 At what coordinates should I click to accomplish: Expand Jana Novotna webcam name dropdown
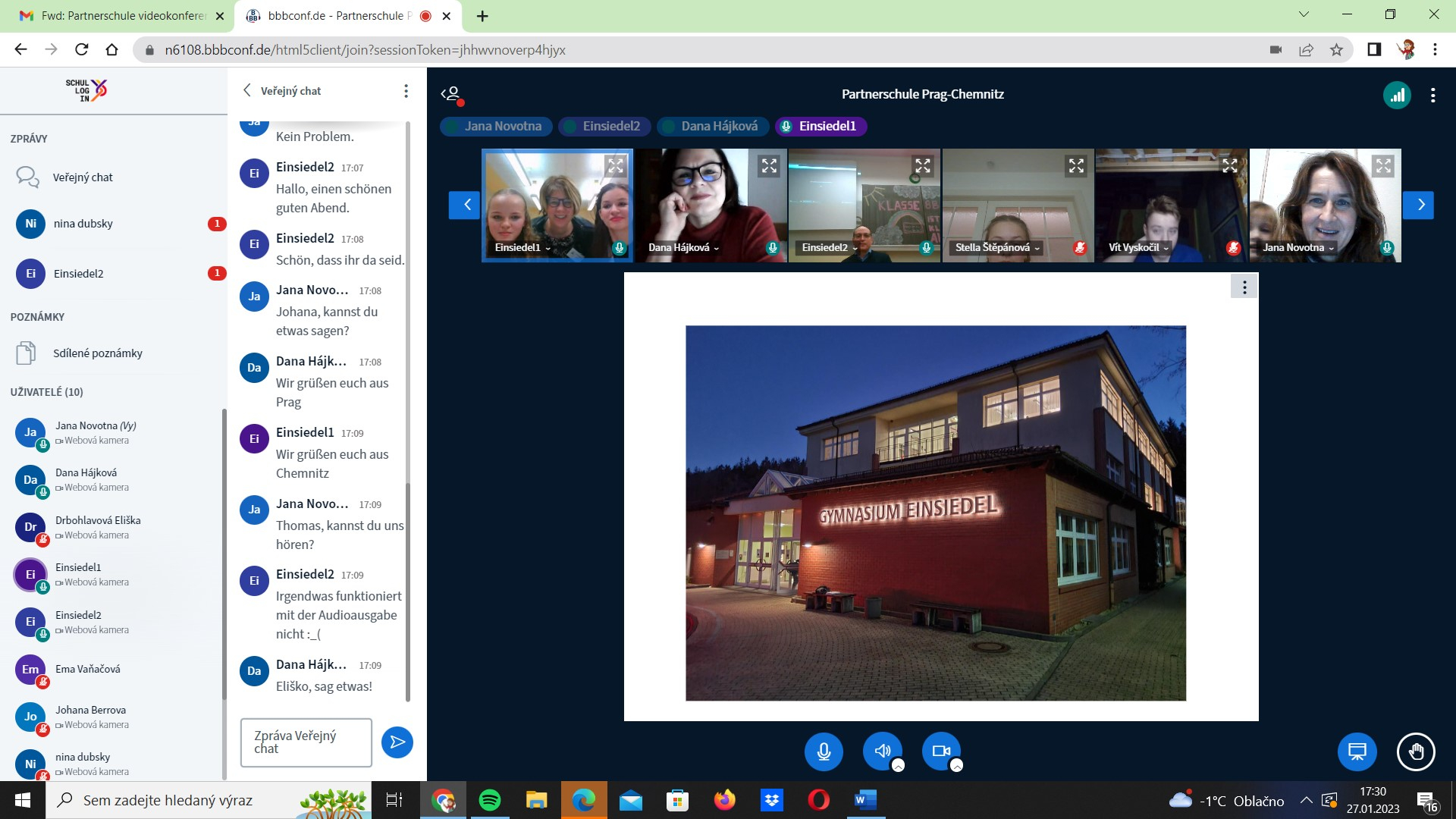pyautogui.click(x=1298, y=247)
